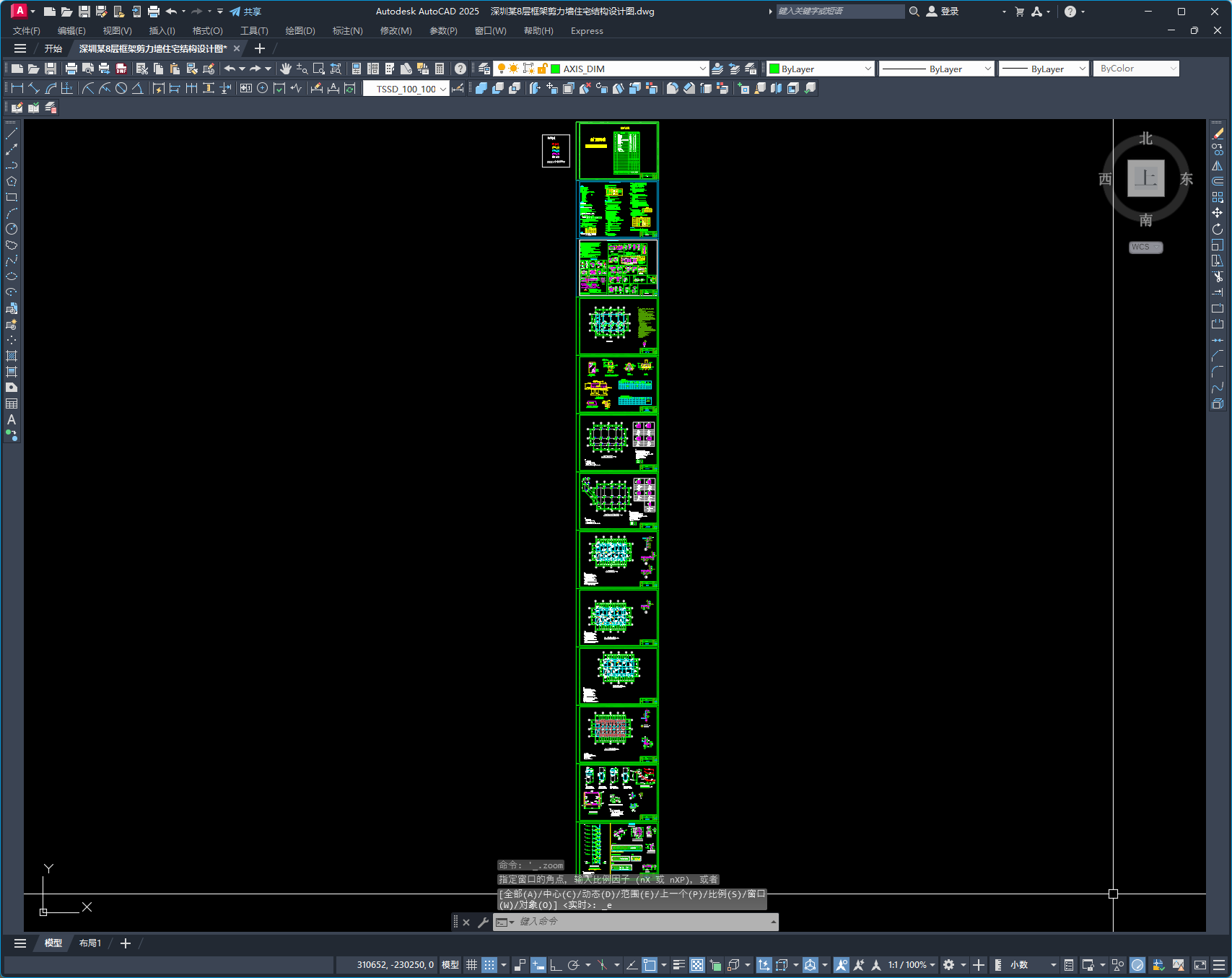
Task: Select the Trim modify tool
Action: 1218,276
